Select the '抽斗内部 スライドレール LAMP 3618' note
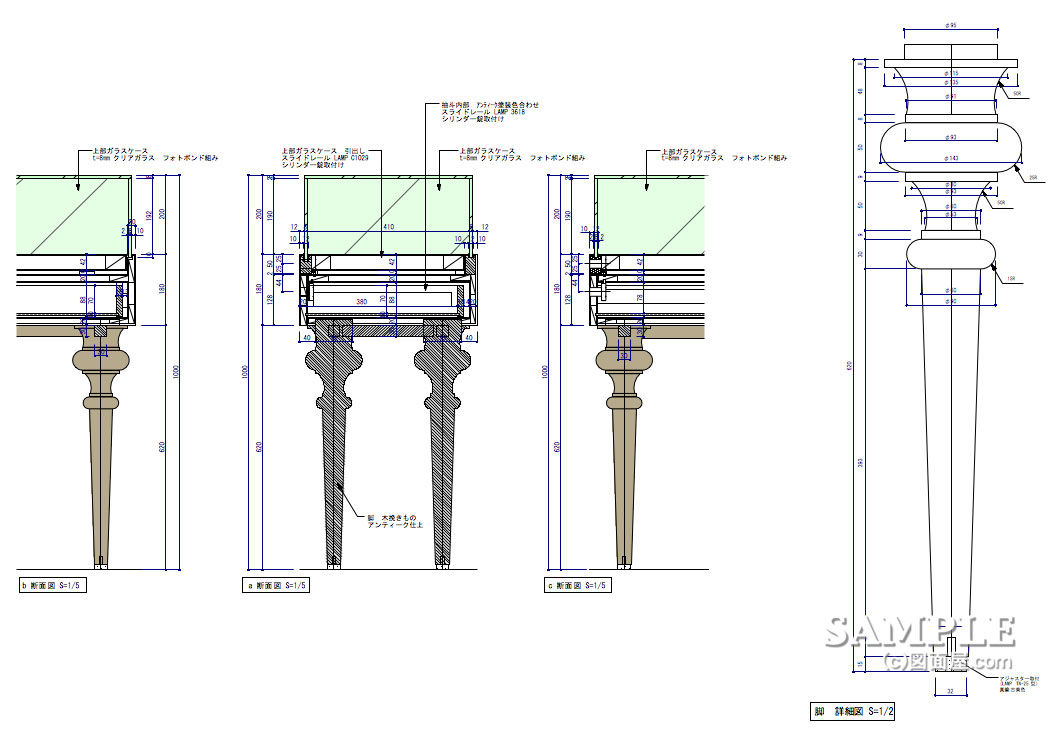This screenshot has height=735, width=1055. coord(490,112)
